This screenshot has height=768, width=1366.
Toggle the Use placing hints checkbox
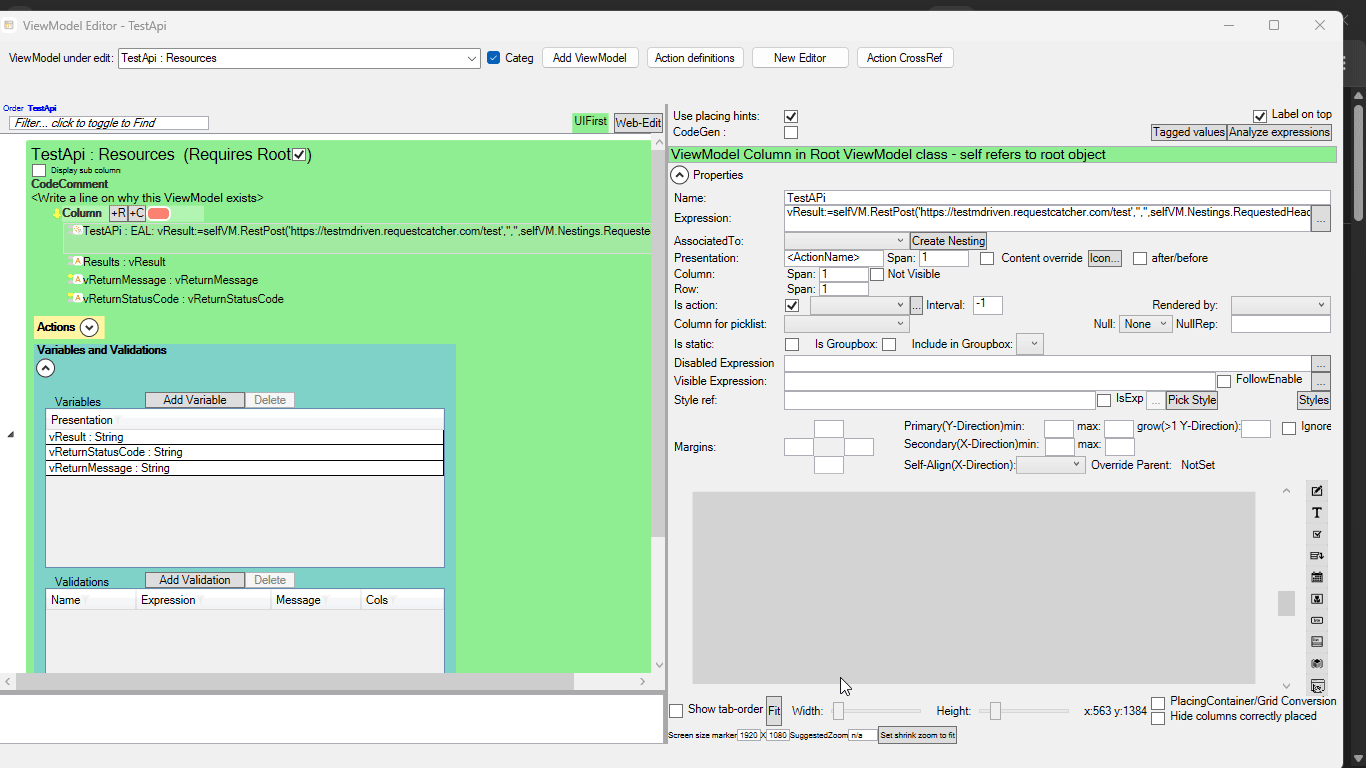pos(791,116)
